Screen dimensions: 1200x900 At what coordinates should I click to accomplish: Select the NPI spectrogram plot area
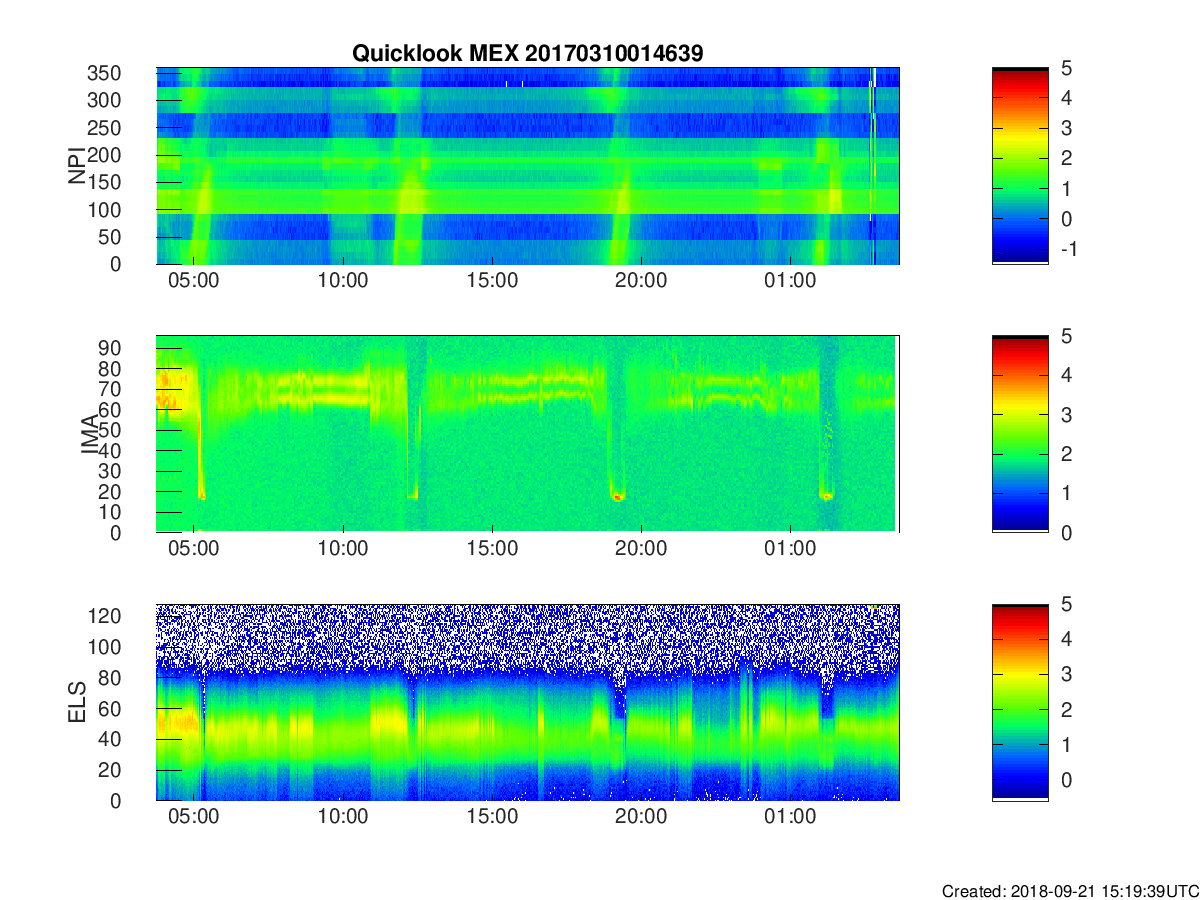528,166
